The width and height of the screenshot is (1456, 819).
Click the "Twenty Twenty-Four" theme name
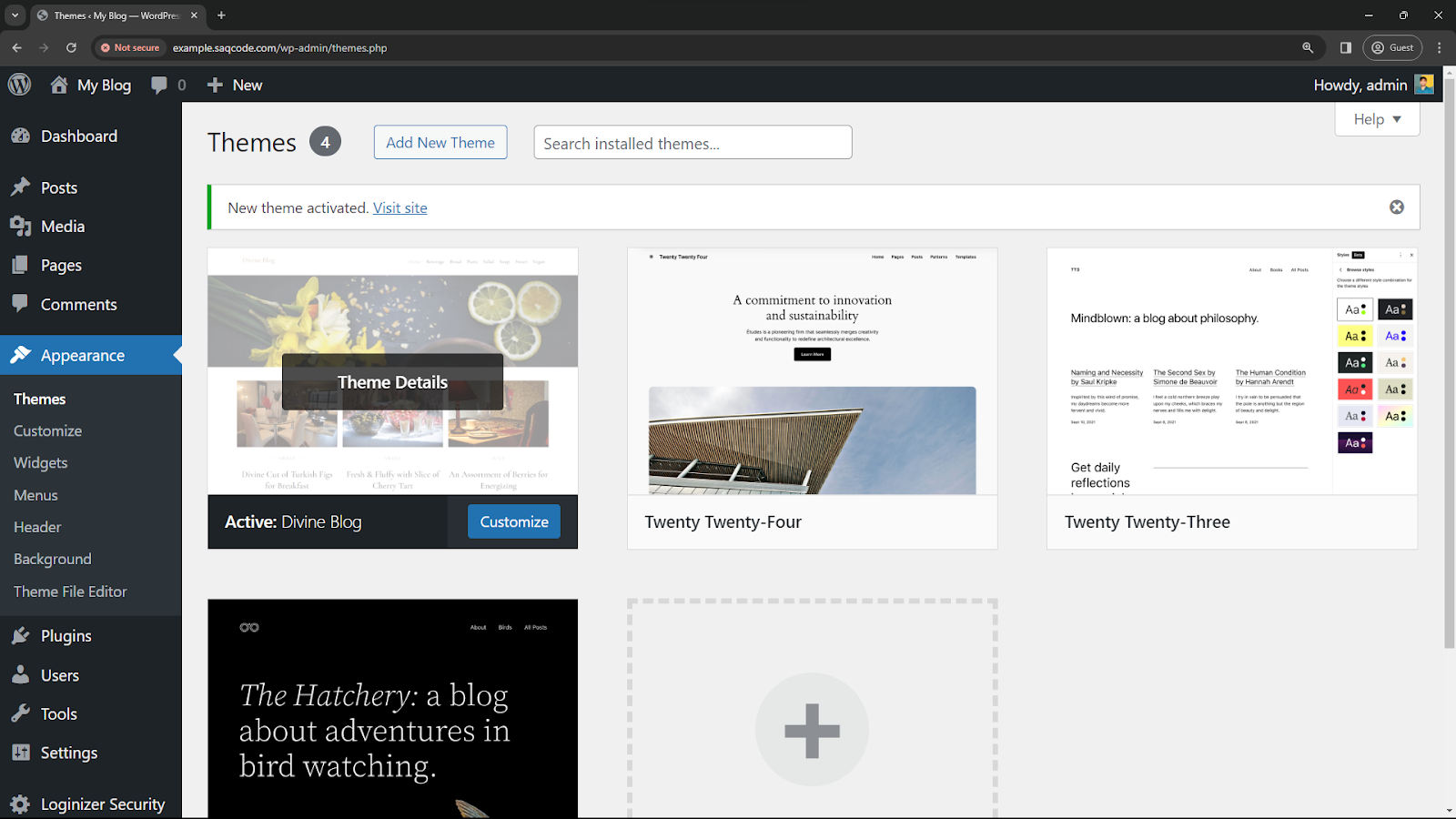[723, 521]
